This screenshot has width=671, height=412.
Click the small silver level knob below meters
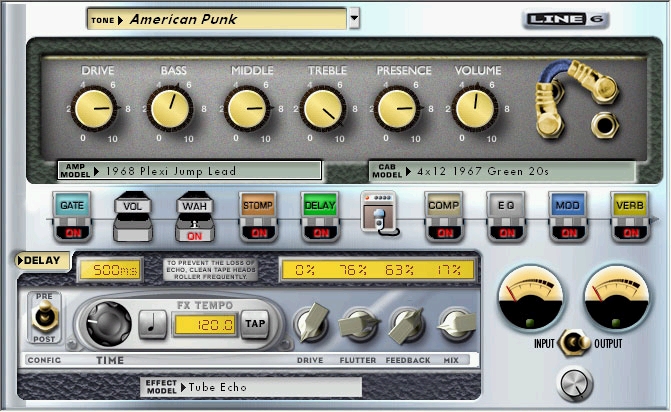pyautogui.click(x=575, y=384)
